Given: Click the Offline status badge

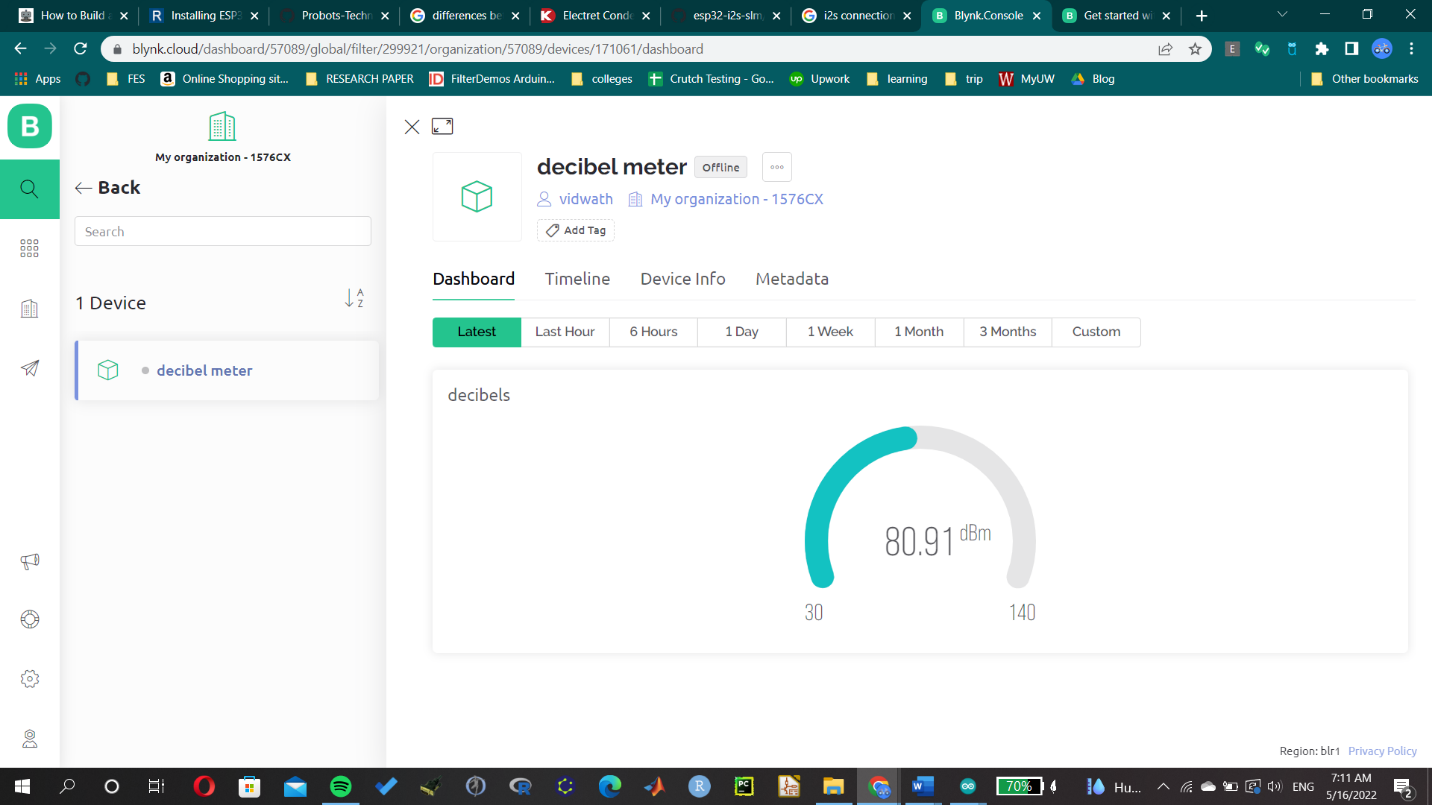Looking at the screenshot, I should (721, 167).
